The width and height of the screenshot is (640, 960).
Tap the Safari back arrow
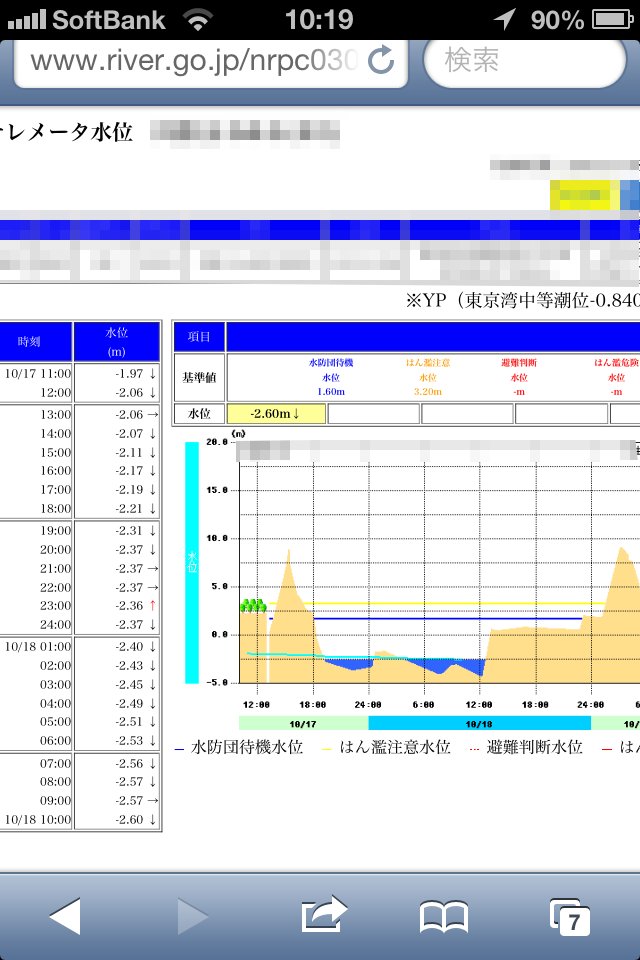click(65, 916)
